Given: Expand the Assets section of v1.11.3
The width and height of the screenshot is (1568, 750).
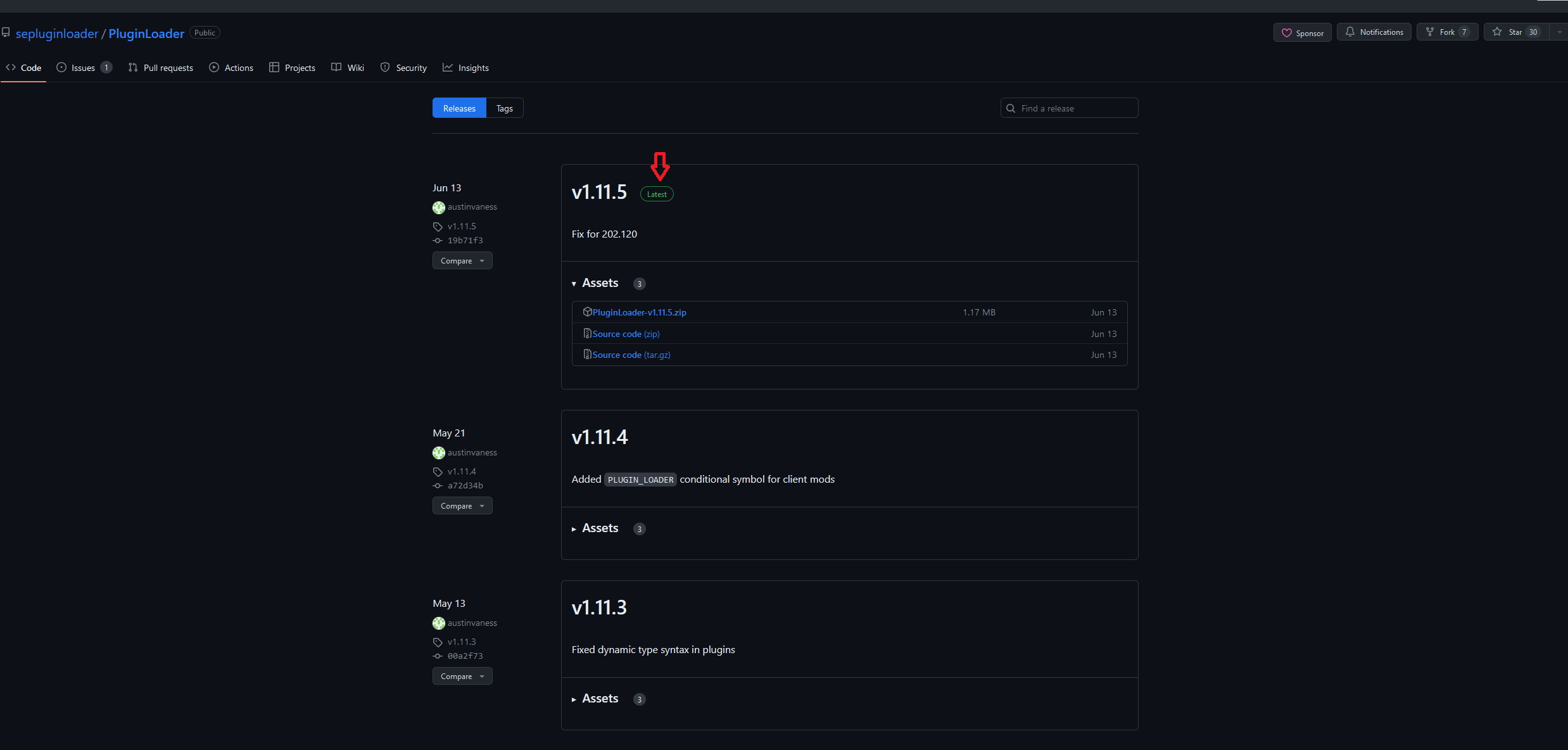Looking at the screenshot, I should 595,699.
